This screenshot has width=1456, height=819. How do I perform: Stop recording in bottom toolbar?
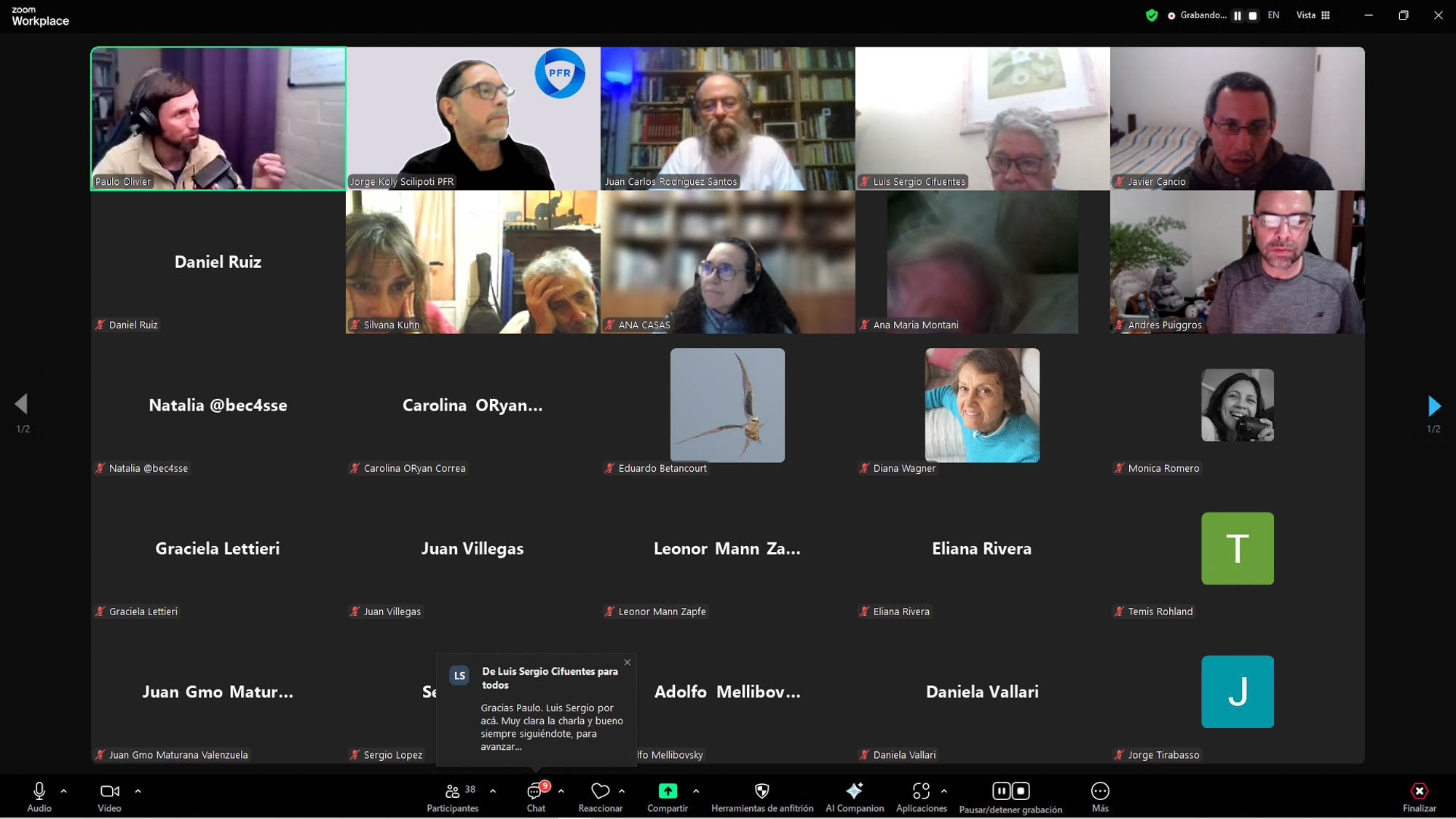(x=1021, y=791)
